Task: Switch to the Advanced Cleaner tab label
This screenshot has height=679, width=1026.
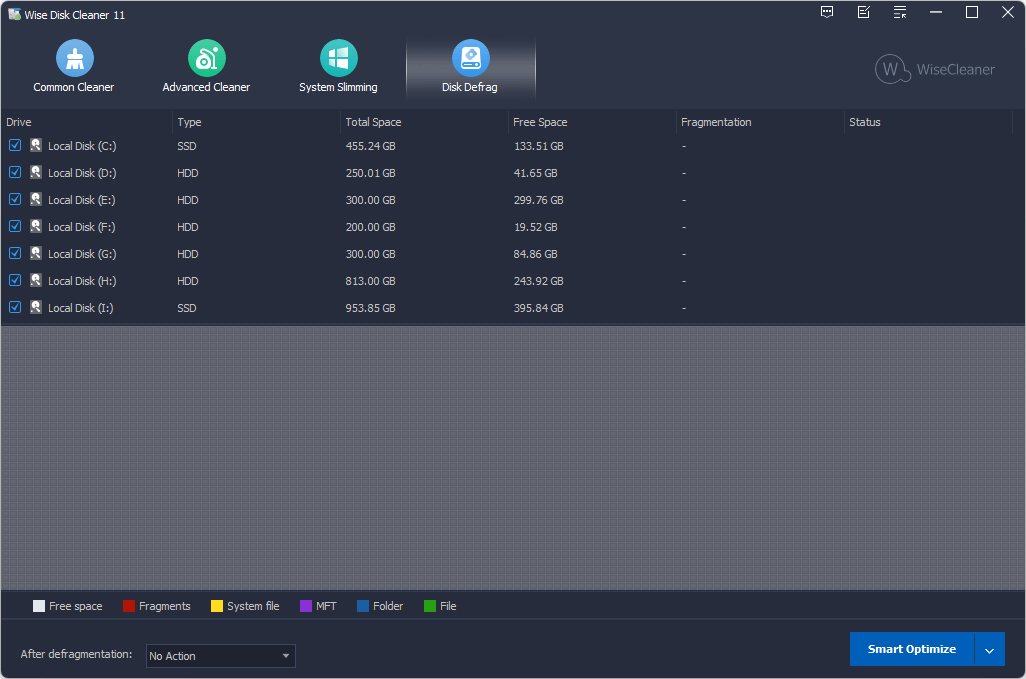Action: point(206,87)
